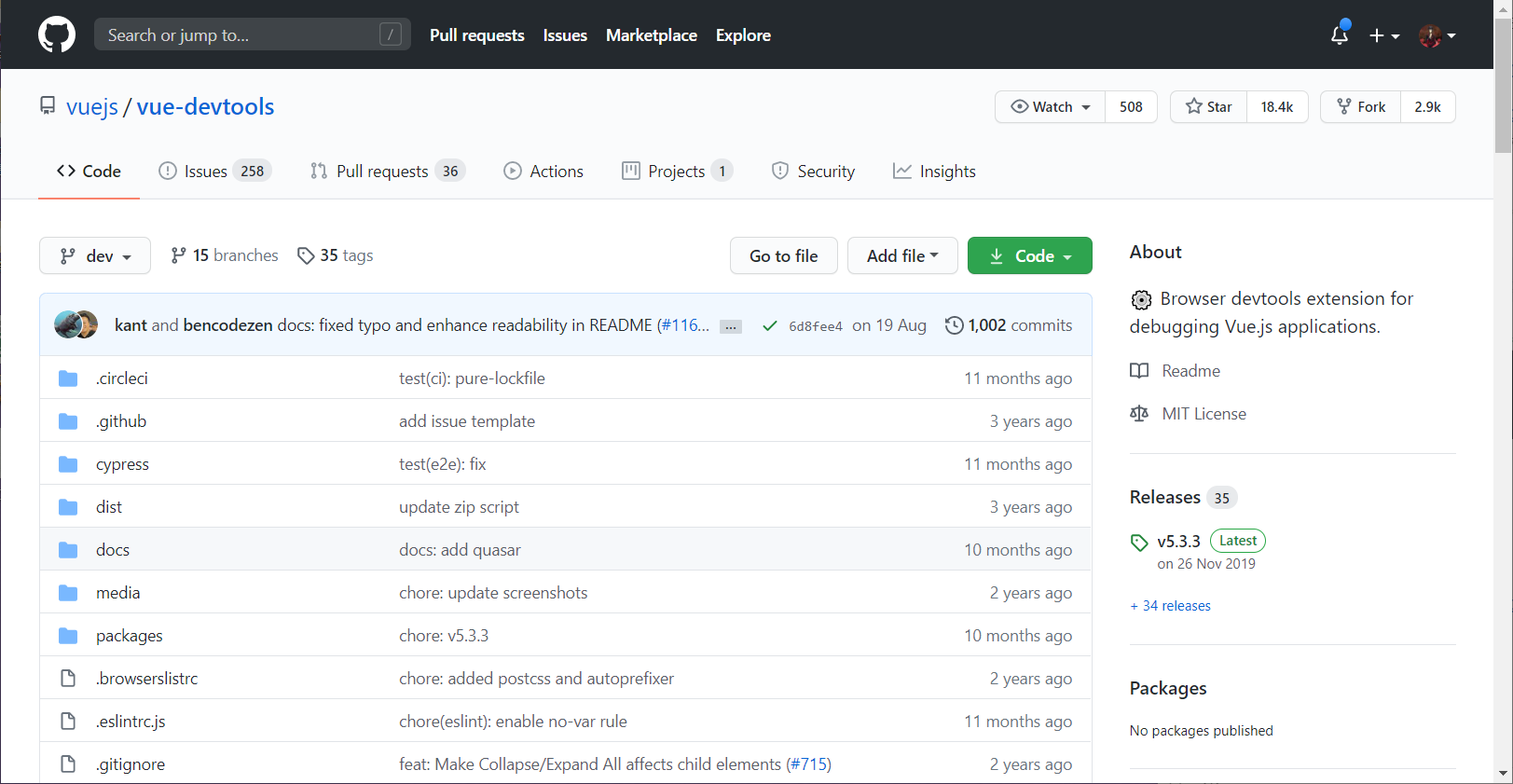Open the .gitignore file
This screenshot has height=784, width=1513.
click(131, 763)
